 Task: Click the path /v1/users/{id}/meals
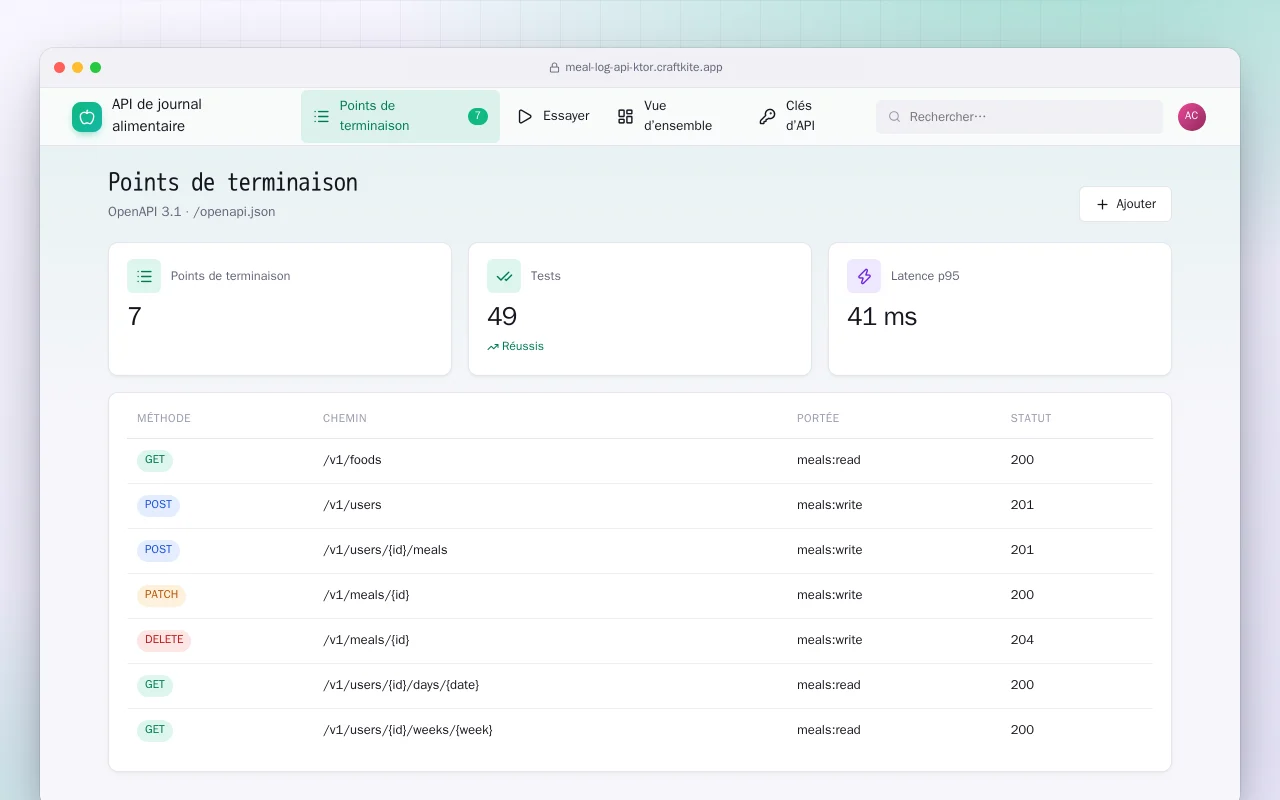pos(385,550)
